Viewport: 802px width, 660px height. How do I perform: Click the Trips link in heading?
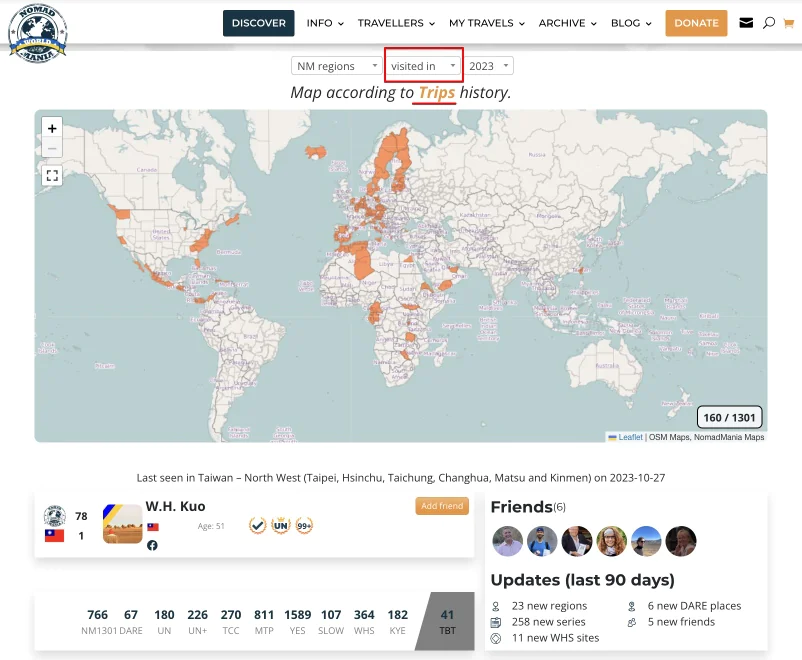pos(436,92)
